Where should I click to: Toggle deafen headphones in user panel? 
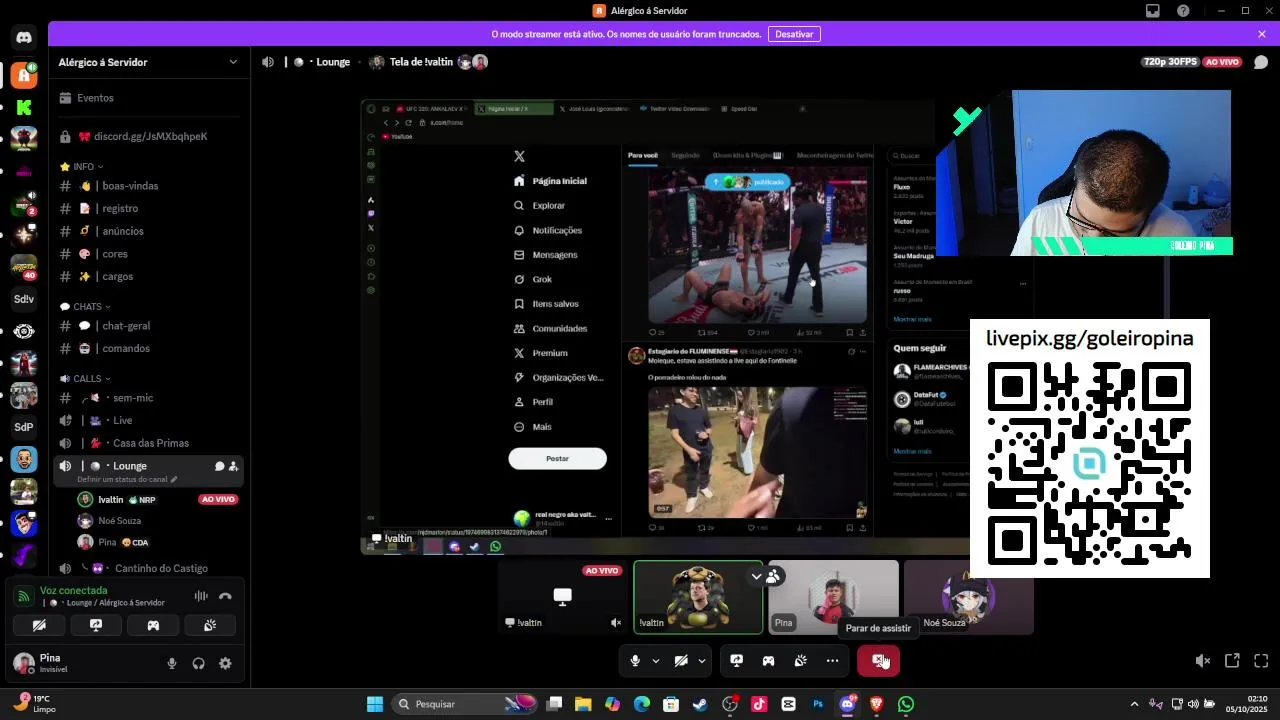click(198, 663)
